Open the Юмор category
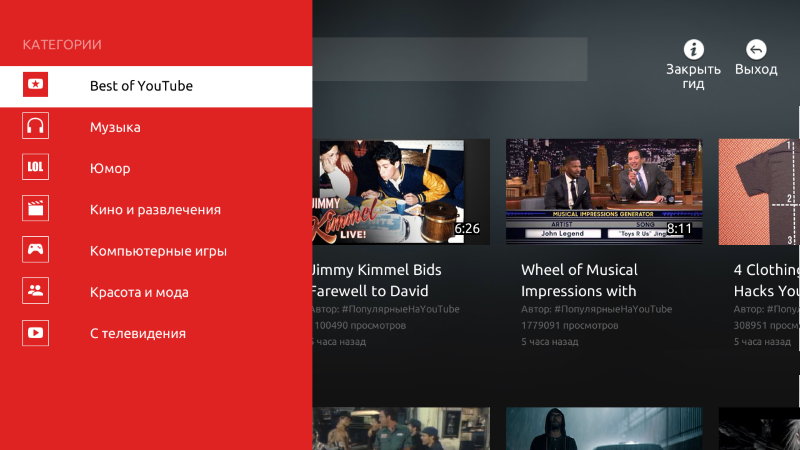This screenshot has width=800, height=450. [156, 168]
